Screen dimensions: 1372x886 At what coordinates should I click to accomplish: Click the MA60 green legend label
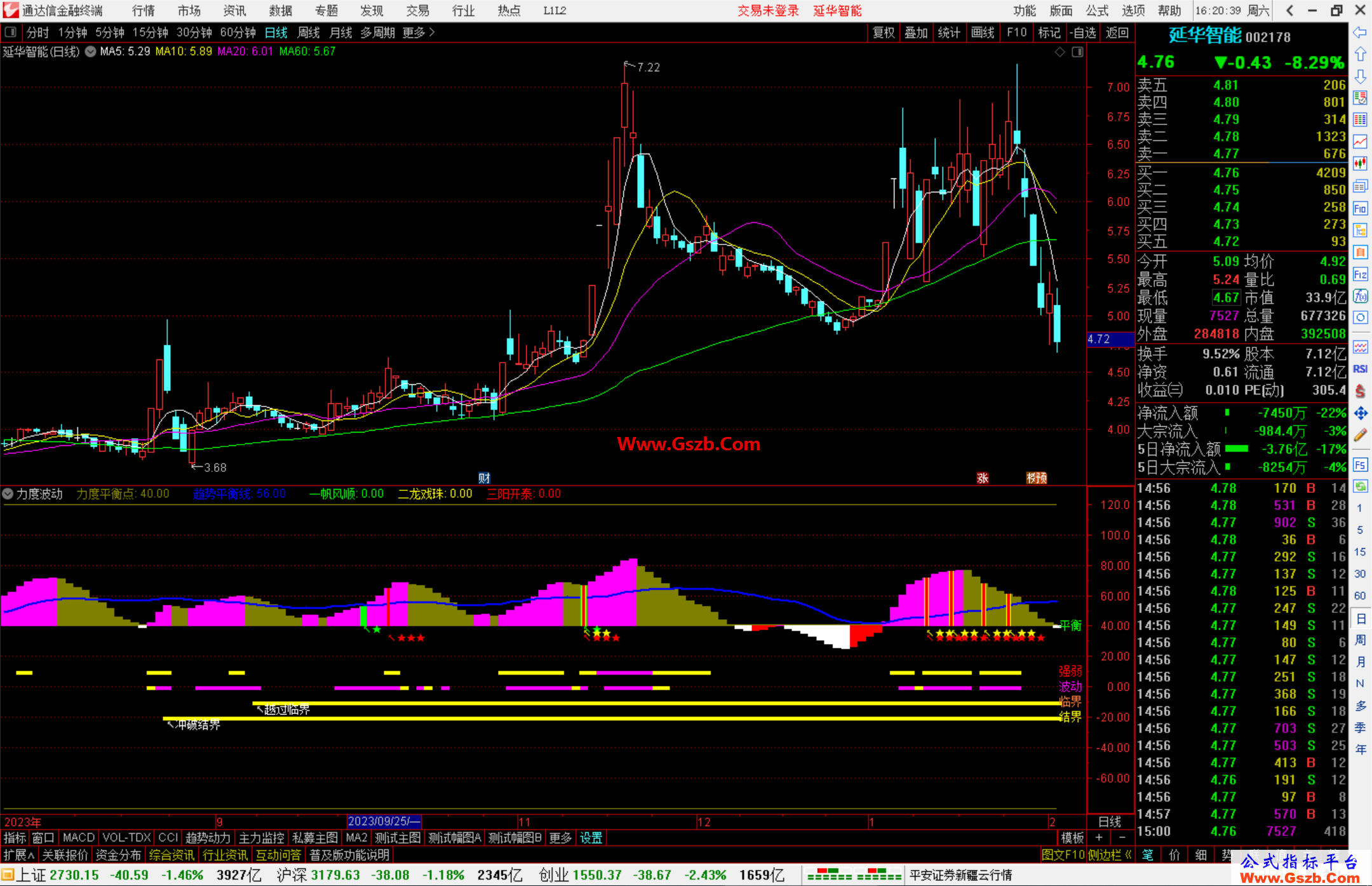click(x=307, y=51)
